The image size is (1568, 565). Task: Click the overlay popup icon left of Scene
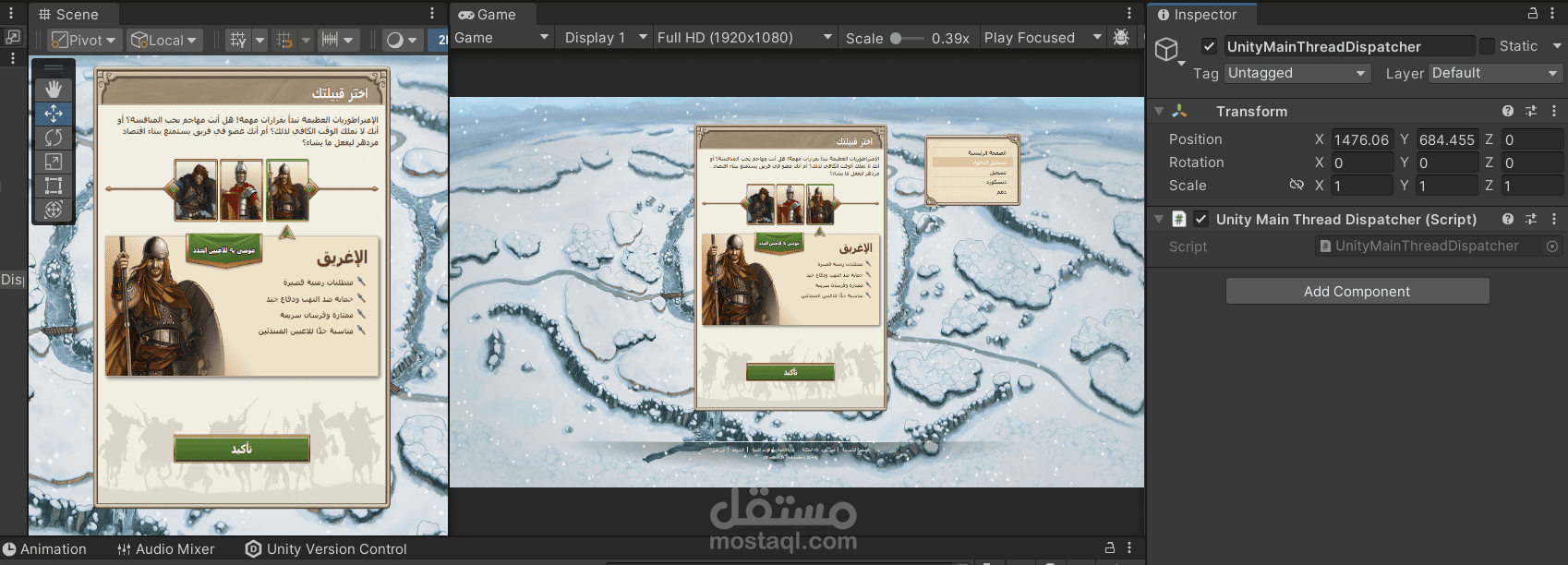(13, 37)
